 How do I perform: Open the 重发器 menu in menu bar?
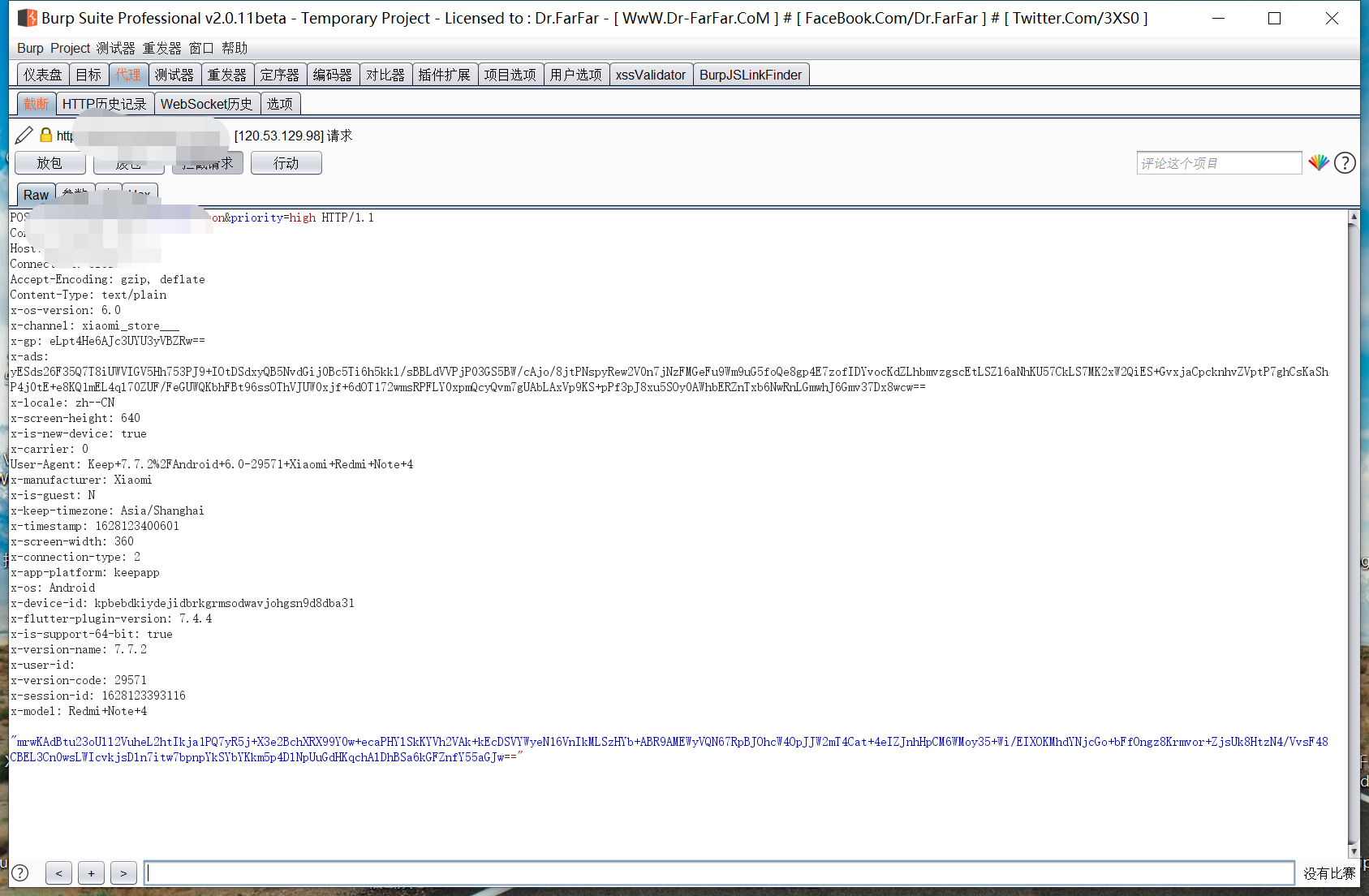[162, 48]
